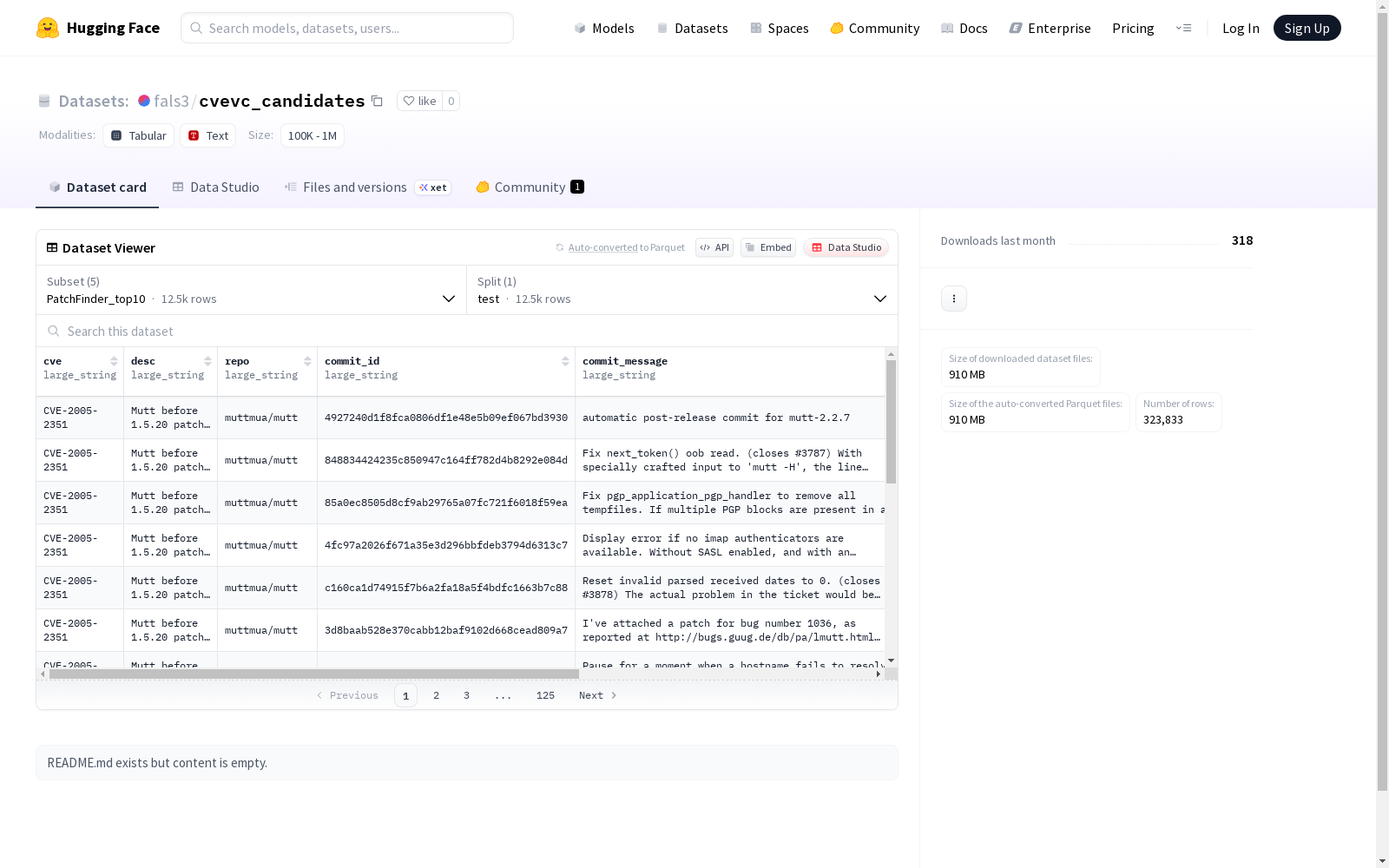Select page 1 in pagination
1389x868 pixels.
pyautogui.click(x=405, y=695)
